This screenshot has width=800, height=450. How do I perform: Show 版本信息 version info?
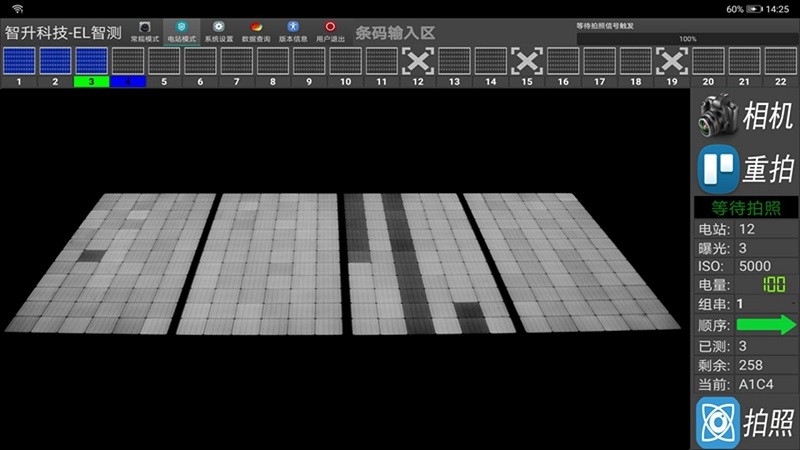pos(293,30)
